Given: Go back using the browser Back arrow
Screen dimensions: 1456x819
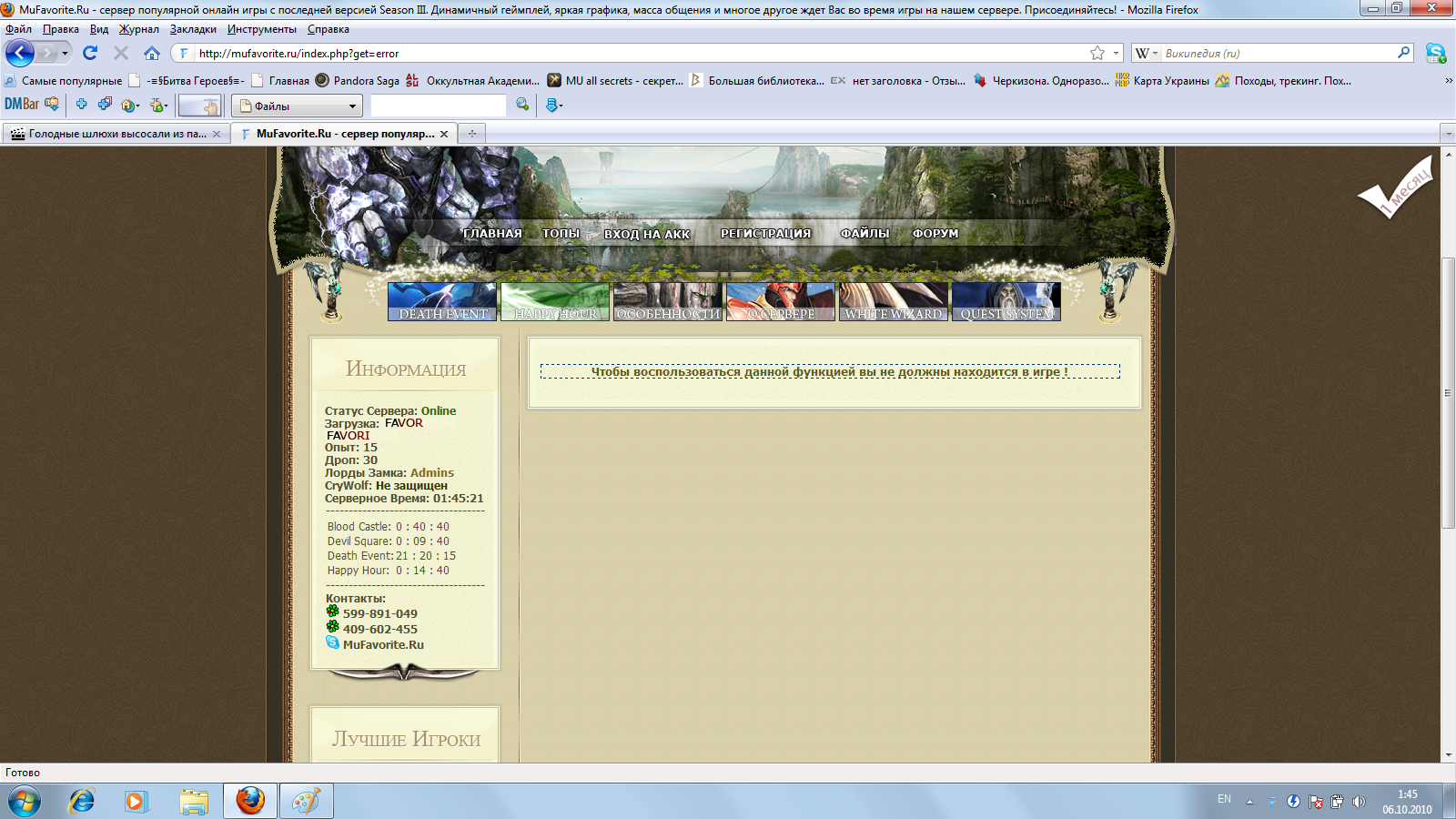Looking at the screenshot, I should click(20, 53).
